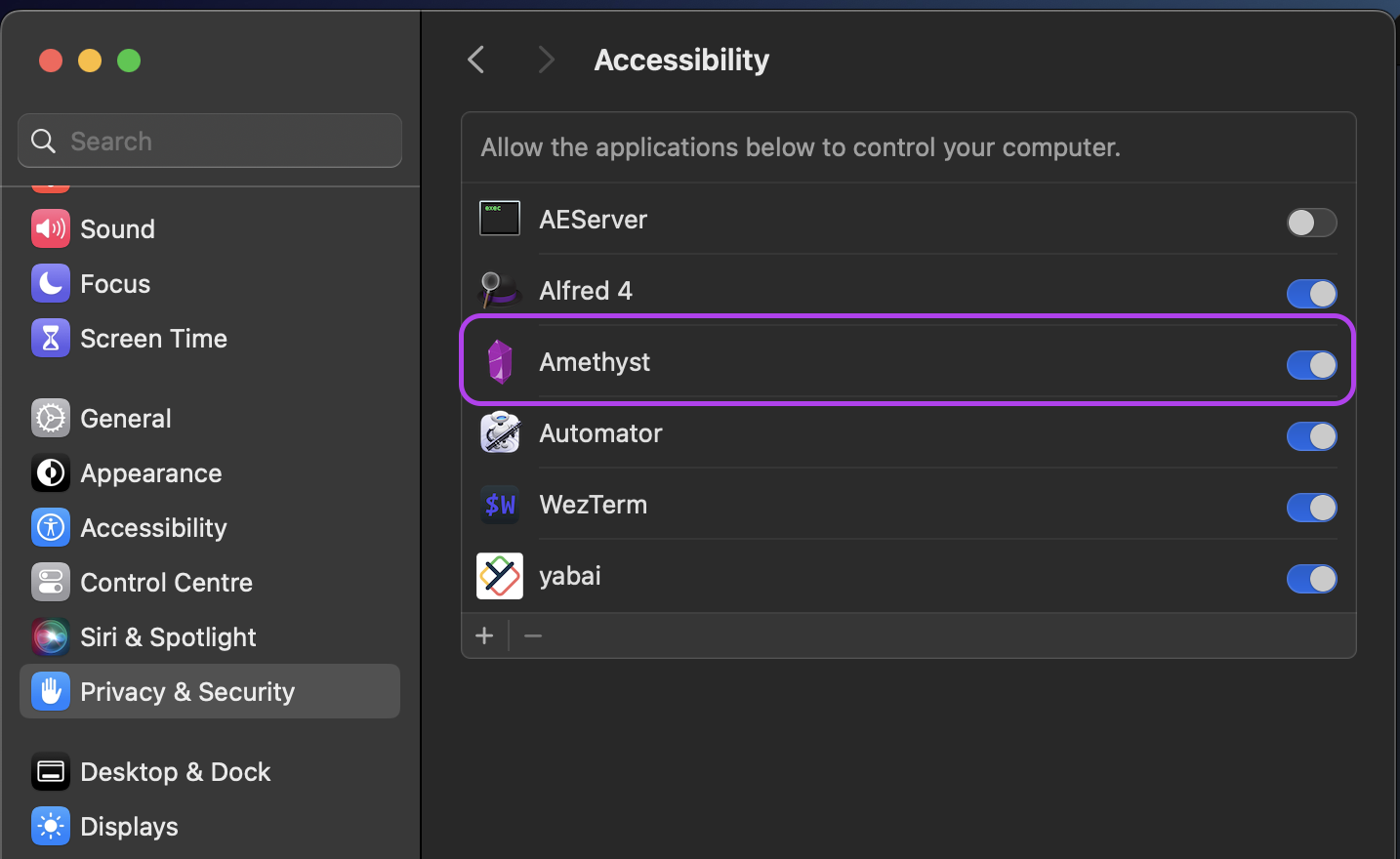
Task: Click the WezTerm terminal icon
Action: pos(500,505)
